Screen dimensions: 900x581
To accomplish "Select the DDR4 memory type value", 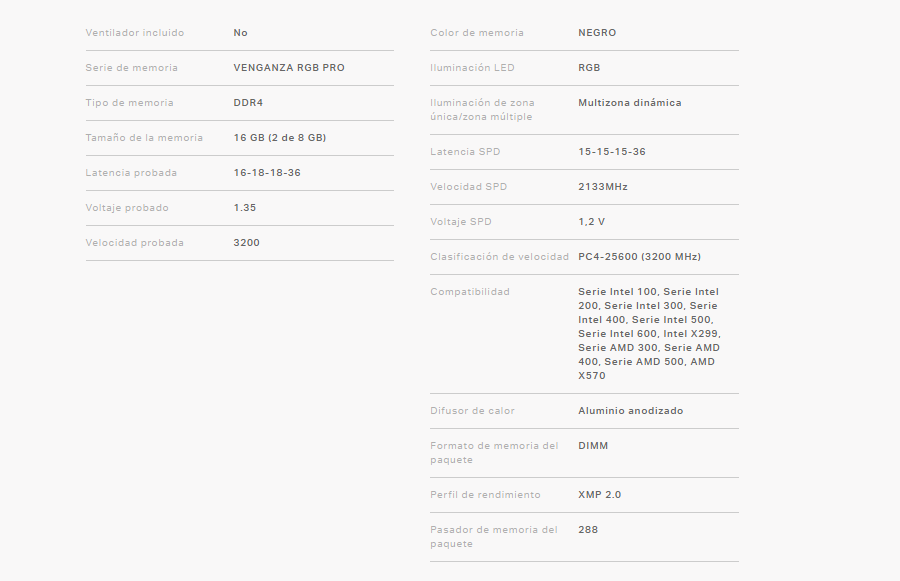I will coord(248,103).
